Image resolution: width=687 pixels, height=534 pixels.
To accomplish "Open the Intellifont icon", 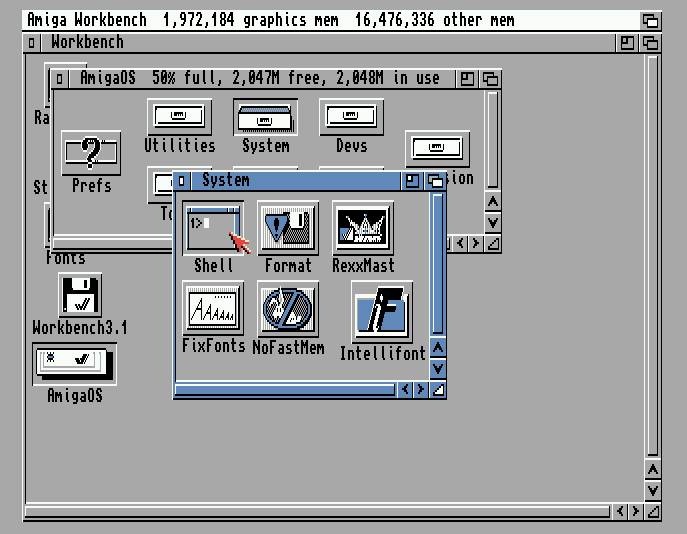I will [x=382, y=311].
